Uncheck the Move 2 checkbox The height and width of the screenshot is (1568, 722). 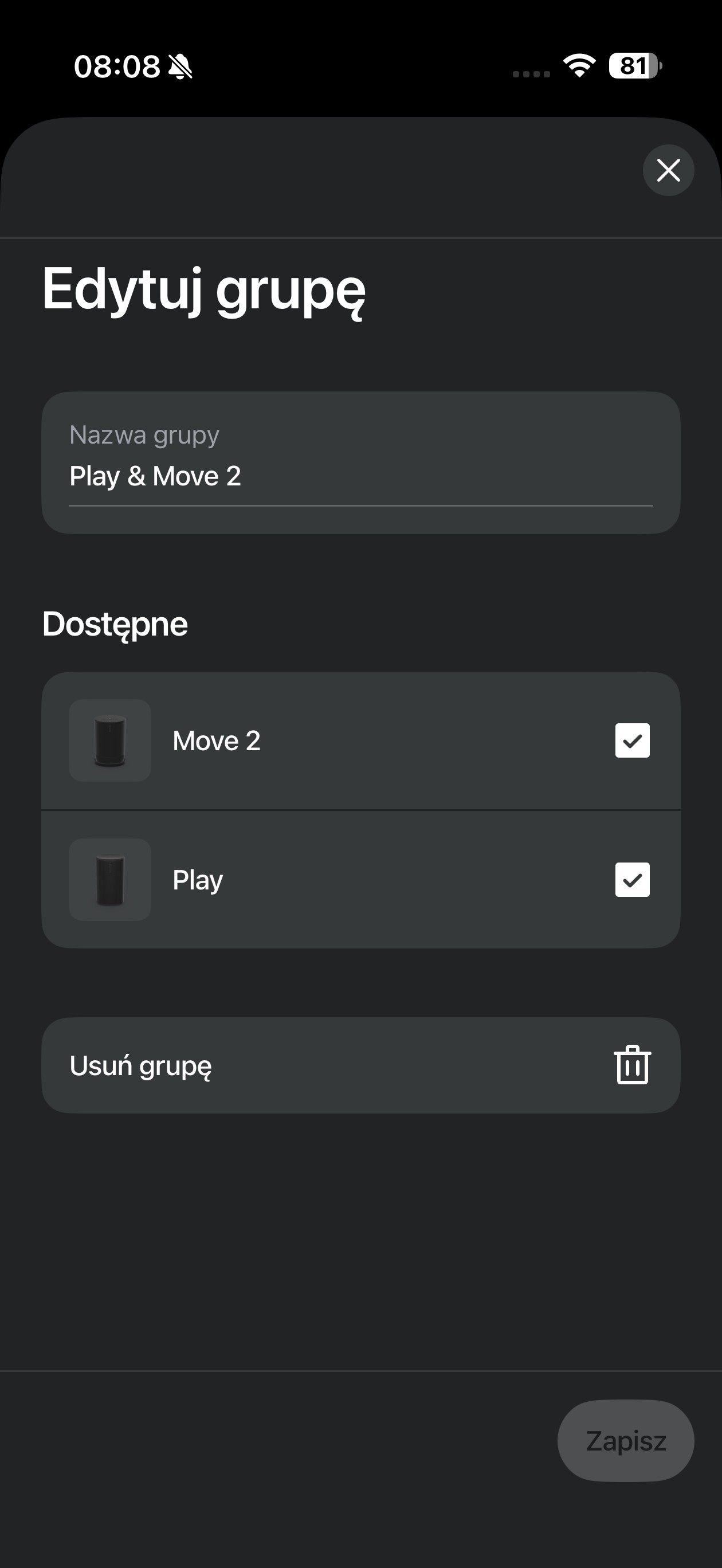coord(633,740)
